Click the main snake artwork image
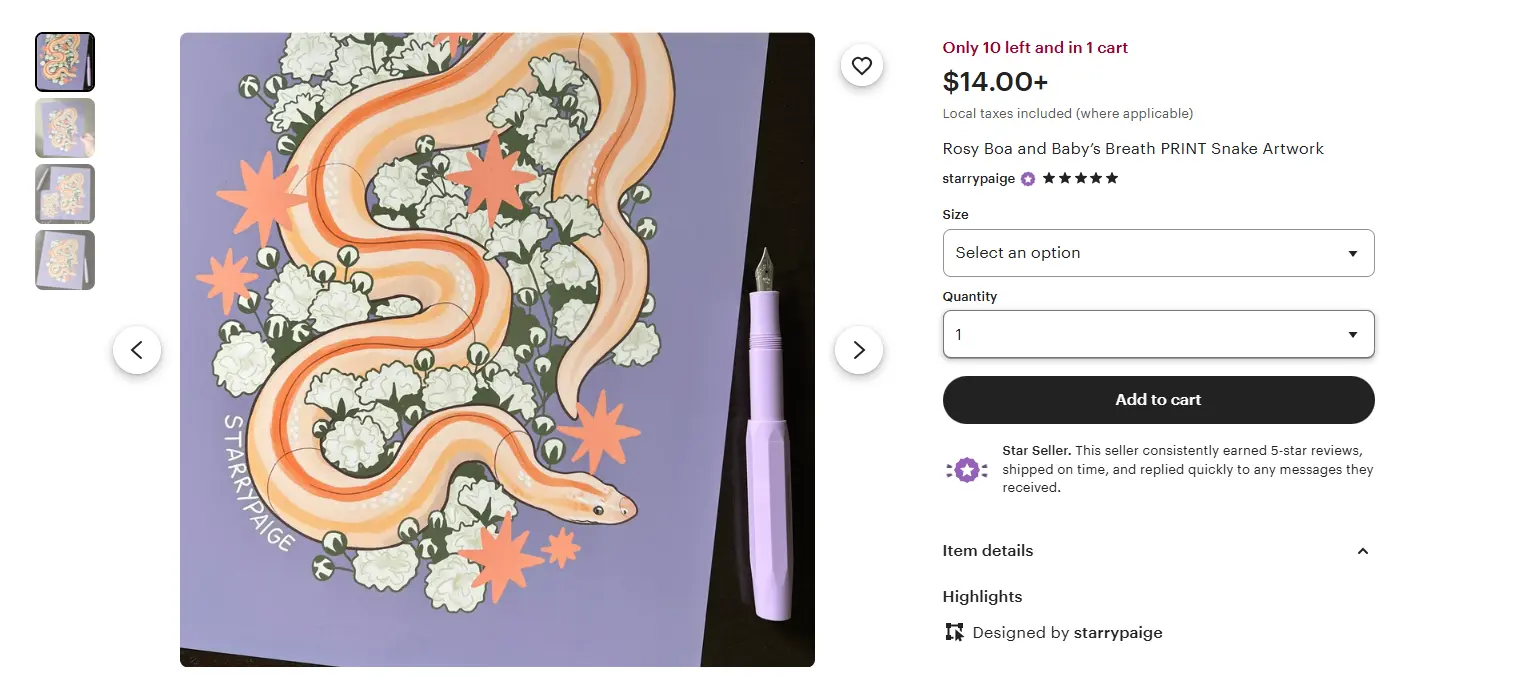 (497, 350)
